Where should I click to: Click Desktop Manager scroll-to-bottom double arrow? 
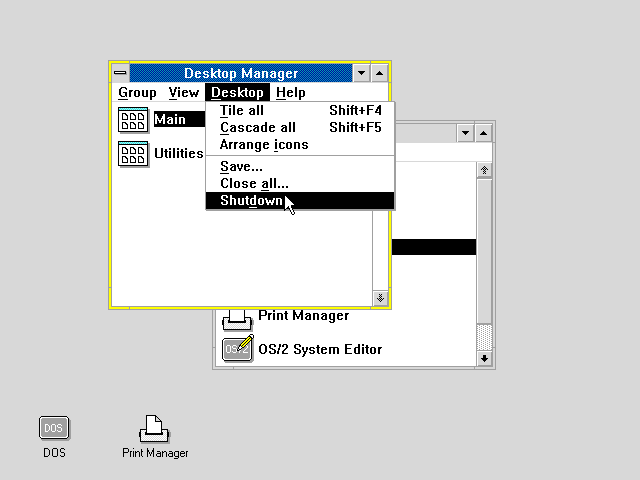point(380,298)
